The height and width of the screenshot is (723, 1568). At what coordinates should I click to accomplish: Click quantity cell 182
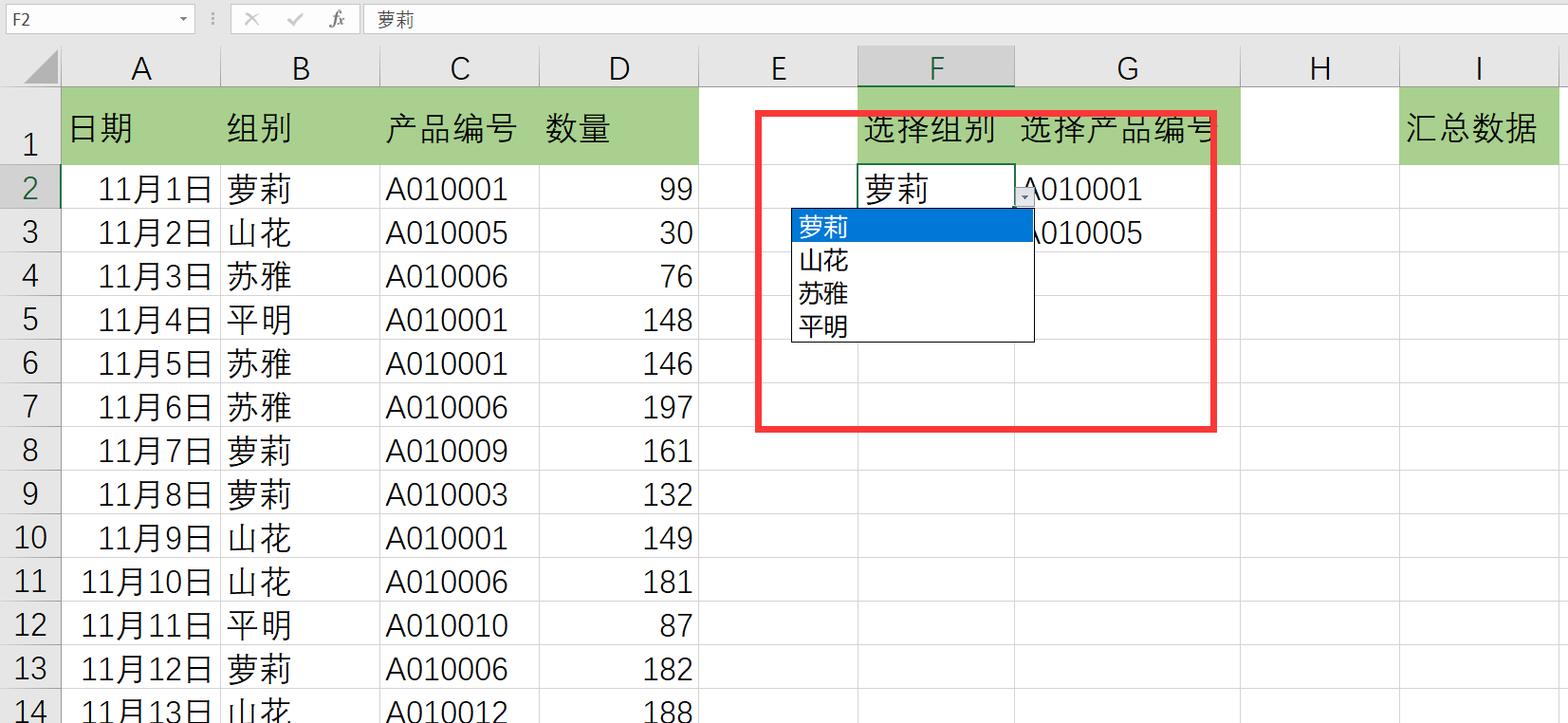pyautogui.click(x=619, y=668)
